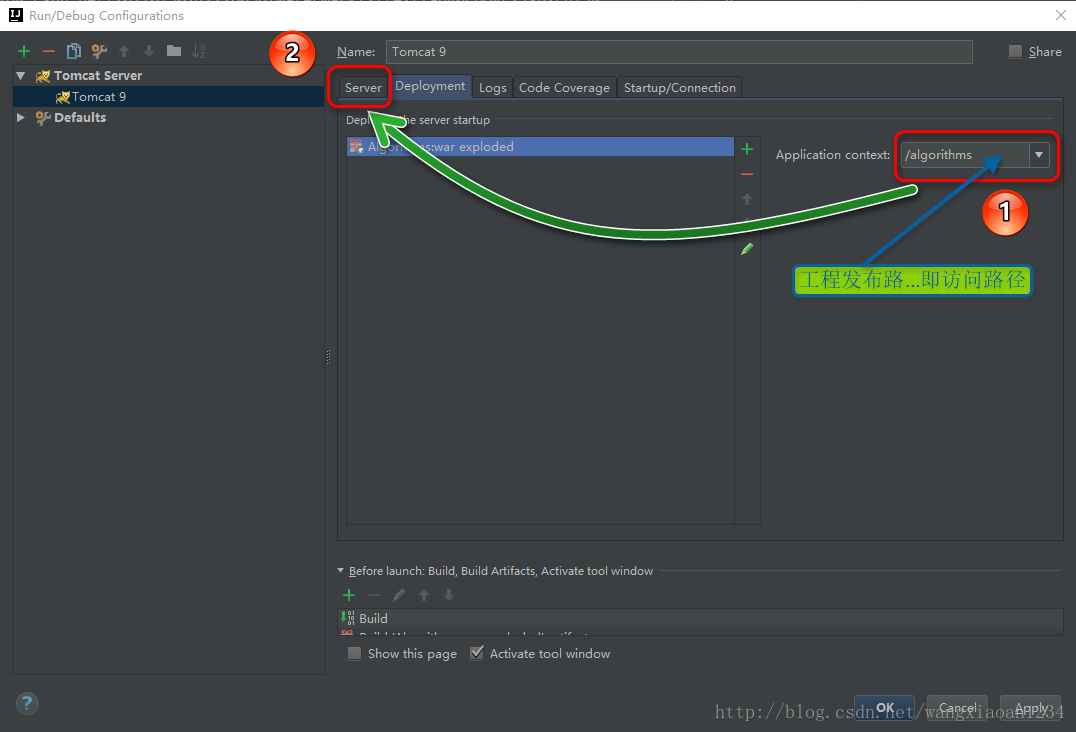
Task: Check the Show this page option
Action: (x=354, y=654)
